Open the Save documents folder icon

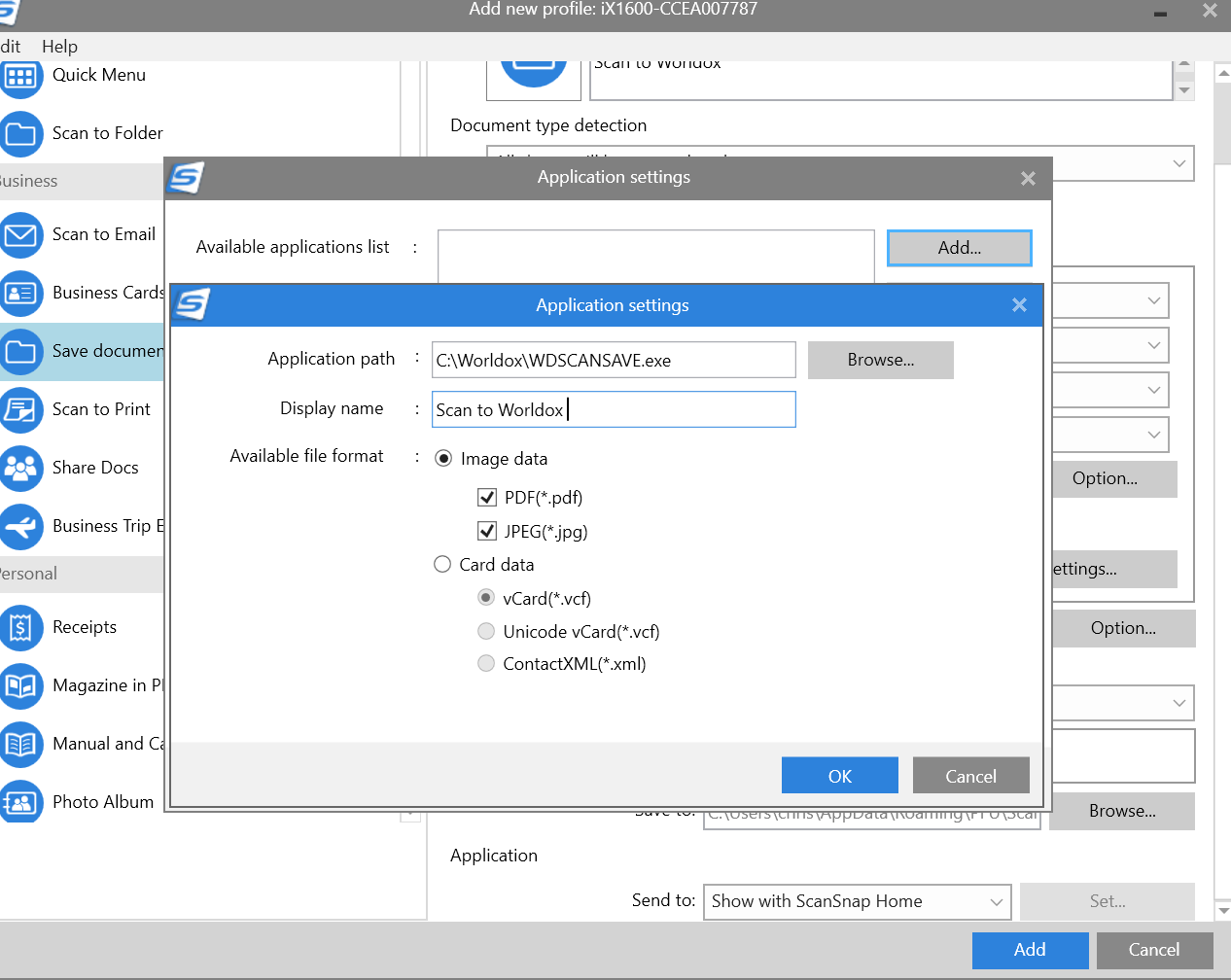pyautogui.click(x=20, y=351)
